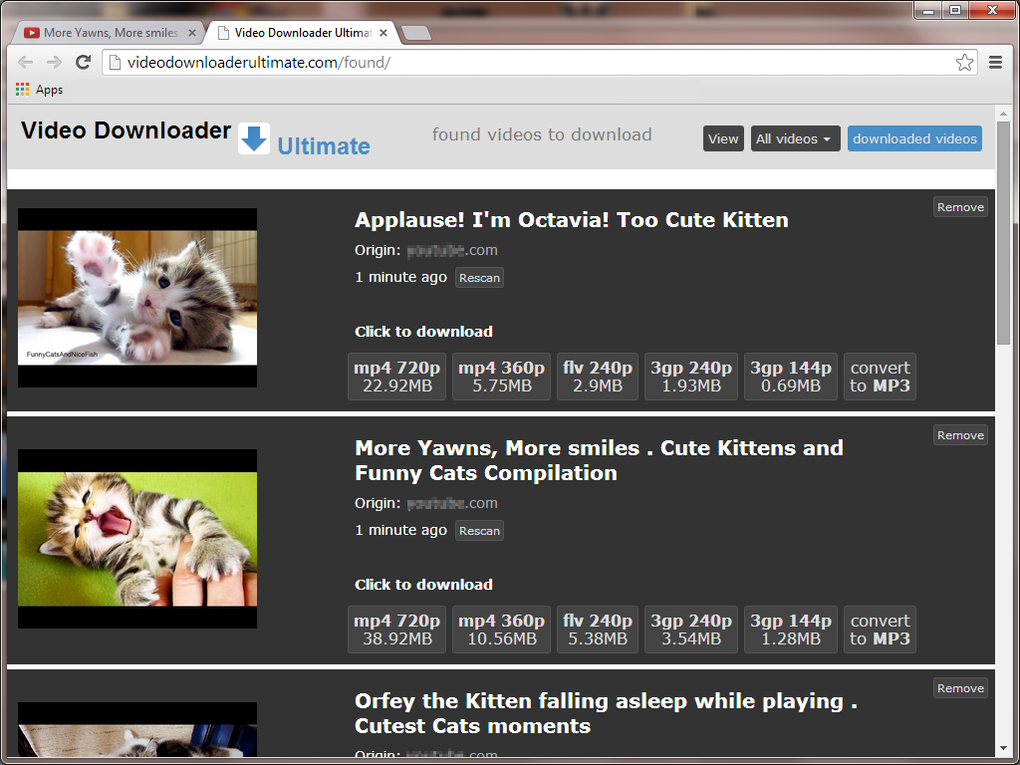Download Octavia video as mp4 360p 5.75MB

point(502,377)
